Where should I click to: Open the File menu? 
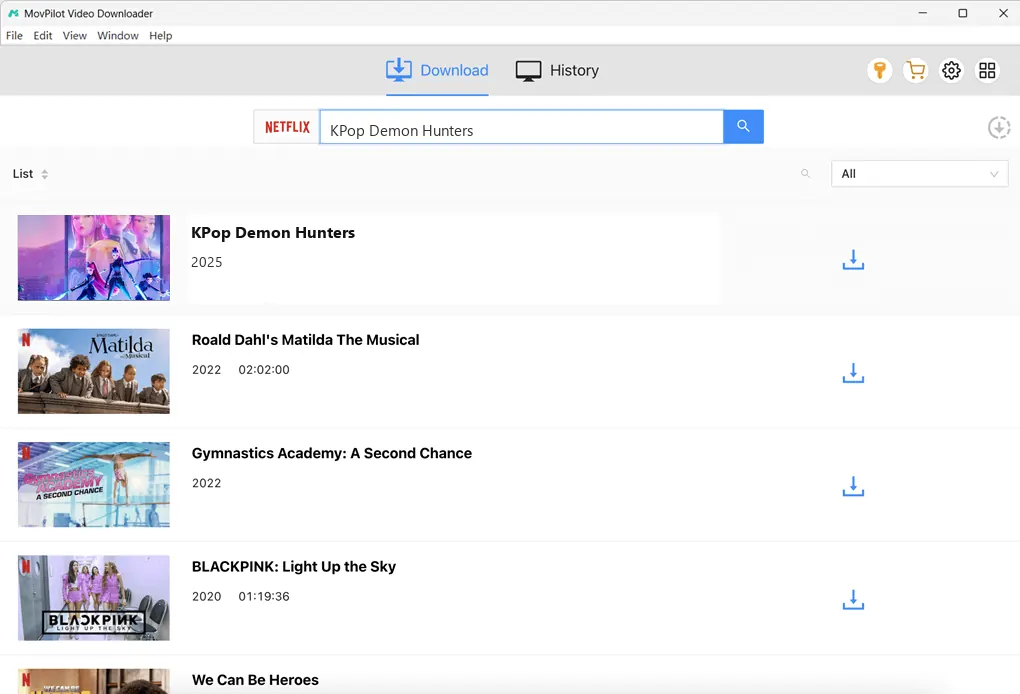click(x=14, y=36)
